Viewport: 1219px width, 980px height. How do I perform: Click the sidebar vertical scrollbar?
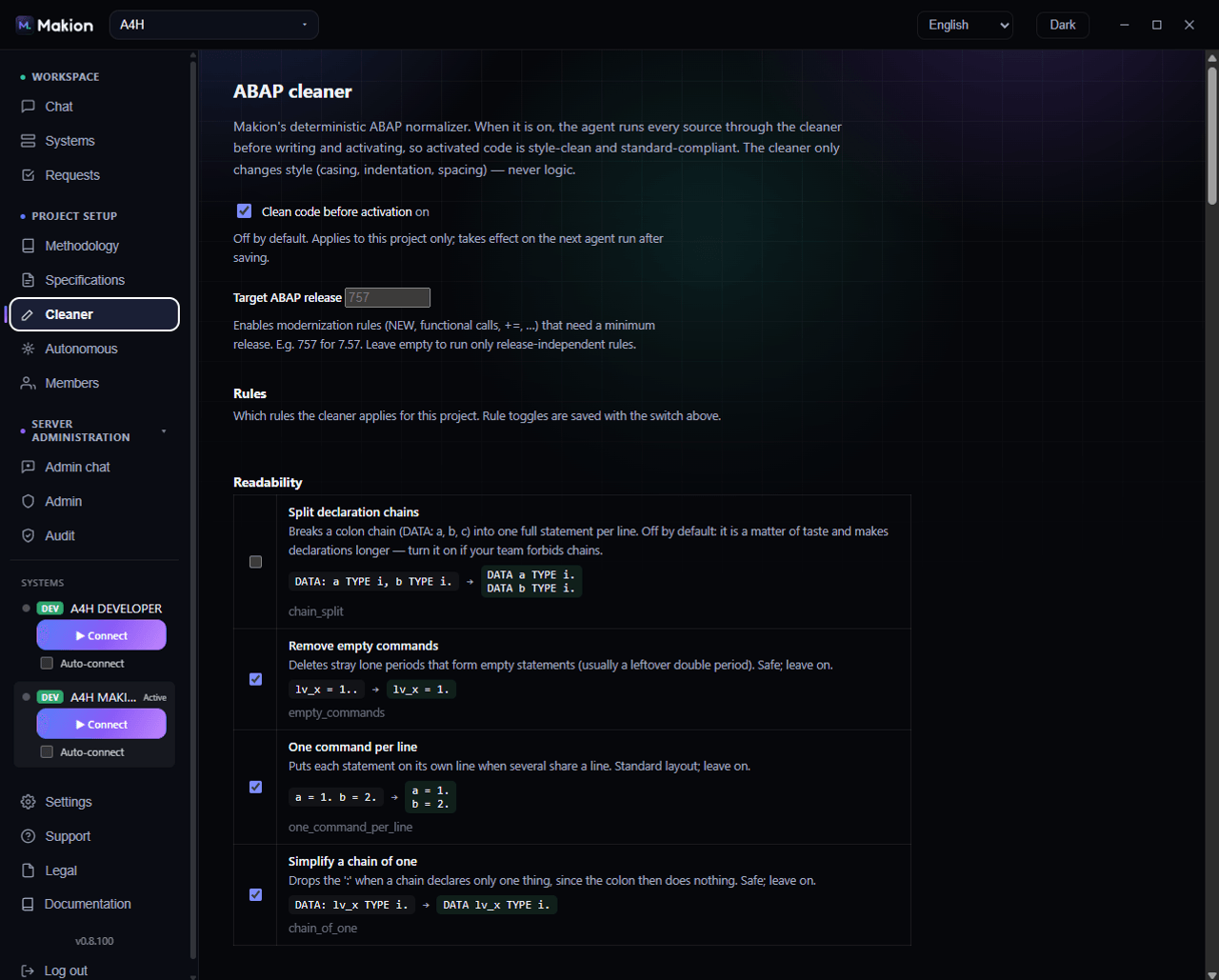coord(193,510)
